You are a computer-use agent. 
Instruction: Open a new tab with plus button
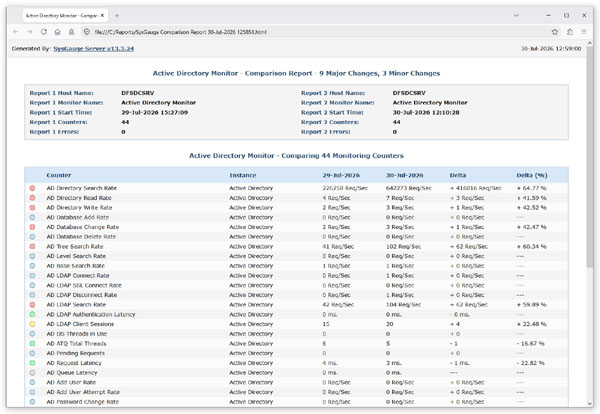point(117,16)
